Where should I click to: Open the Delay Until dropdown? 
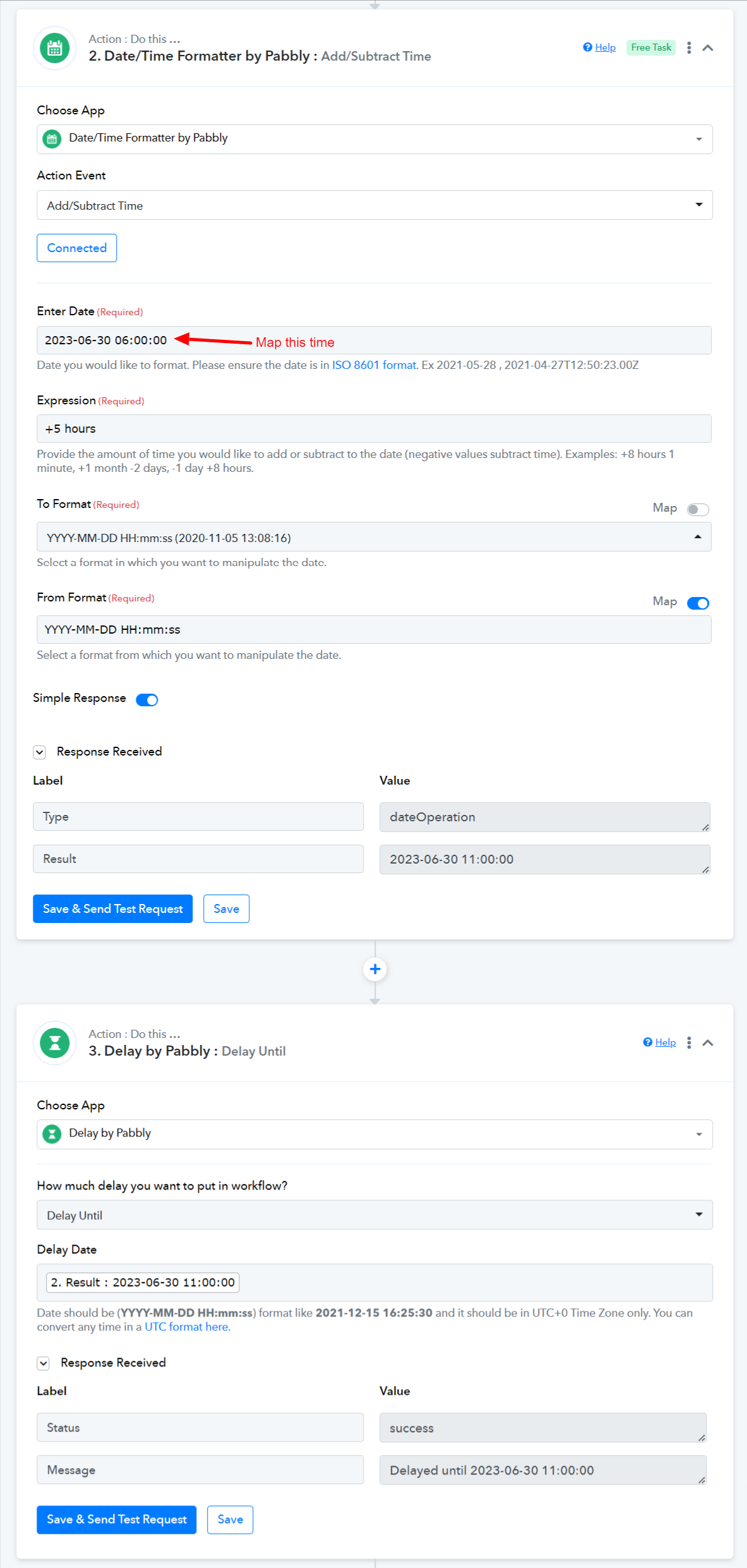(374, 1215)
